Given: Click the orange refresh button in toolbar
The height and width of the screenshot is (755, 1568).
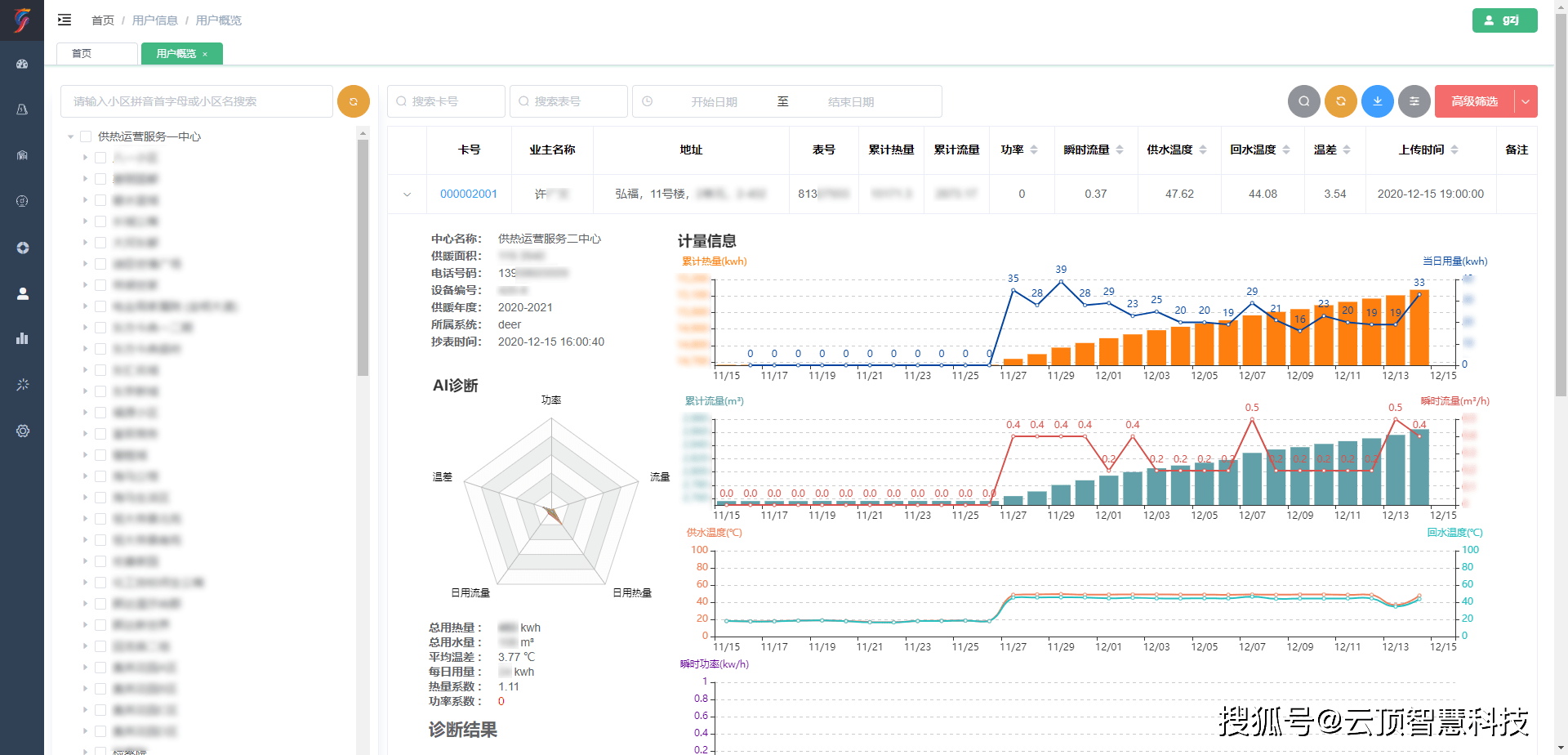Looking at the screenshot, I should [1340, 101].
